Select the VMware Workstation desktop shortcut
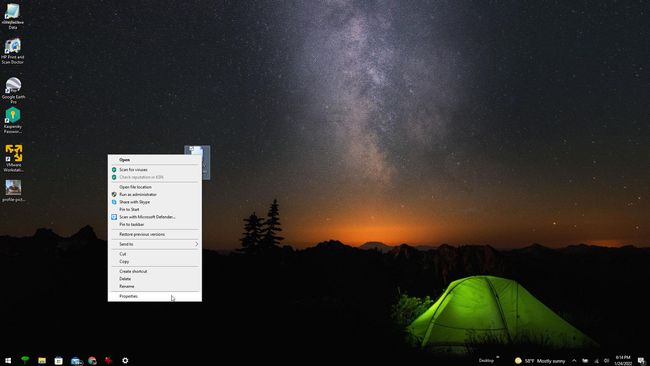This screenshot has width=650, height=366. [x=13, y=158]
